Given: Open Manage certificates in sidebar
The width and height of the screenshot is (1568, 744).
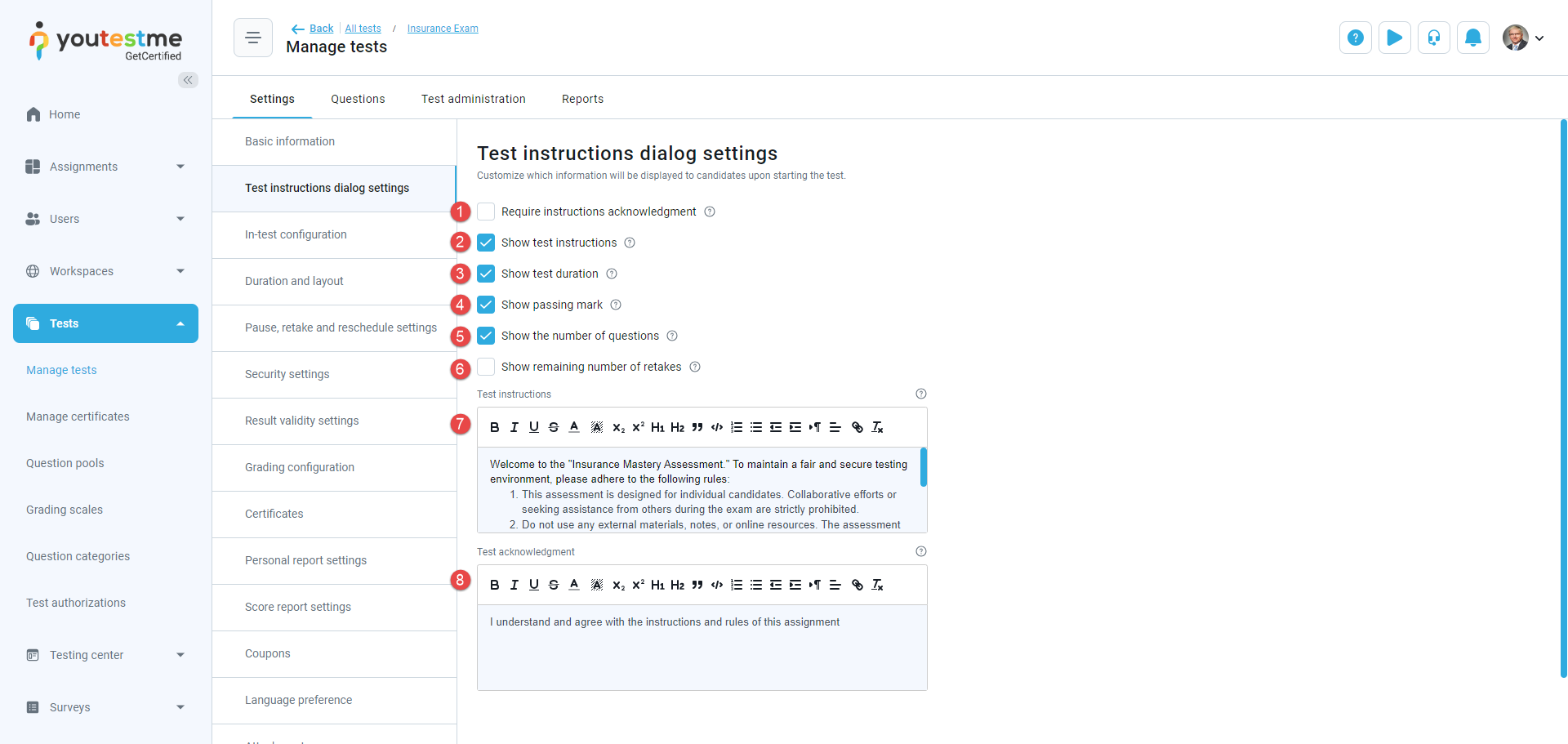Looking at the screenshot, I should 78,417.
